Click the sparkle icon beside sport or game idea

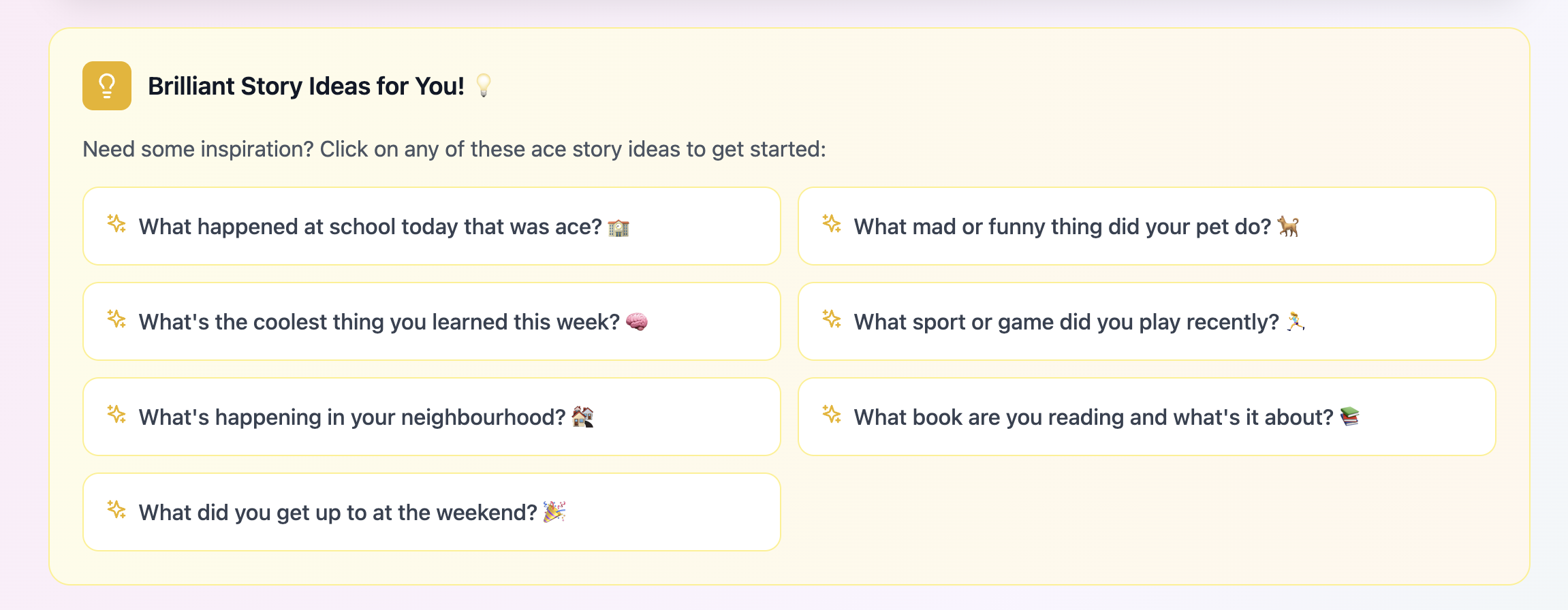pos(832,319)
